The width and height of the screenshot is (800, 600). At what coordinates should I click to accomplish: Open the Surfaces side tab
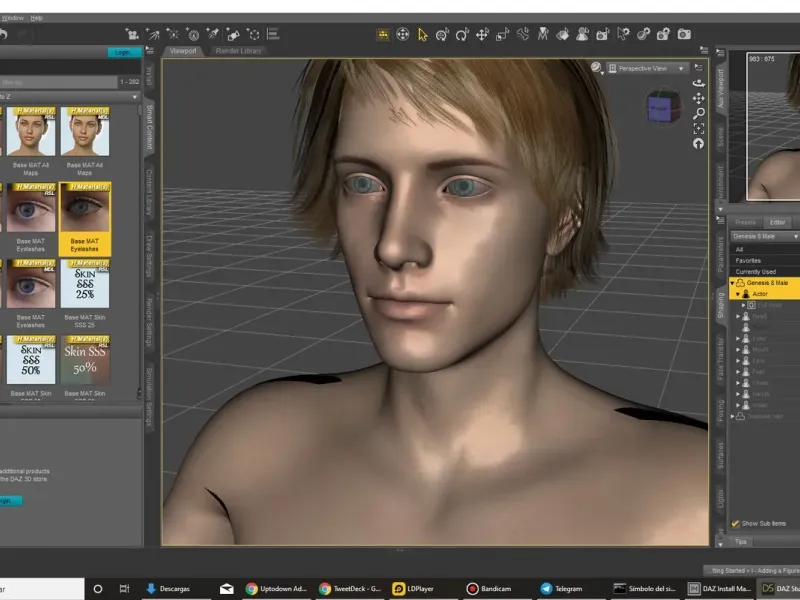(x=720, y=455)
